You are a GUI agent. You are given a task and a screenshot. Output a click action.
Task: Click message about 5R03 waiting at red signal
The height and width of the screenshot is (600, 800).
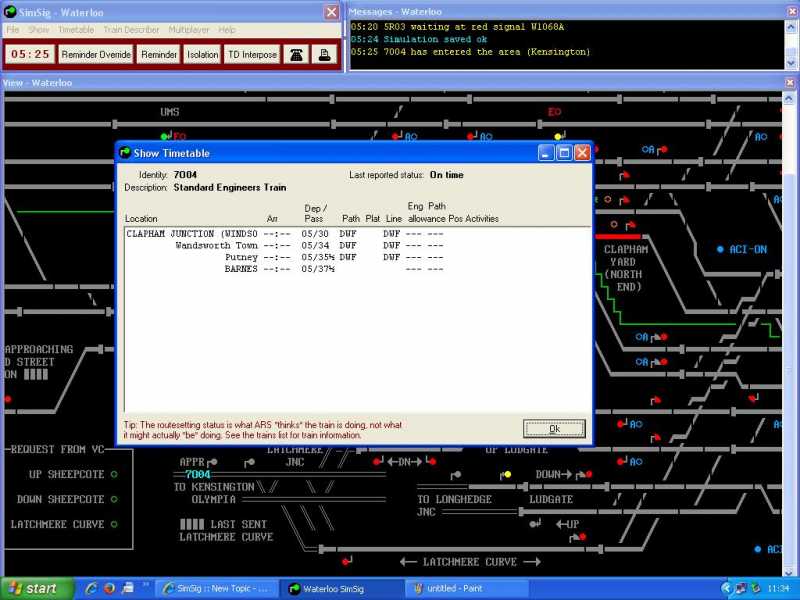458,27
